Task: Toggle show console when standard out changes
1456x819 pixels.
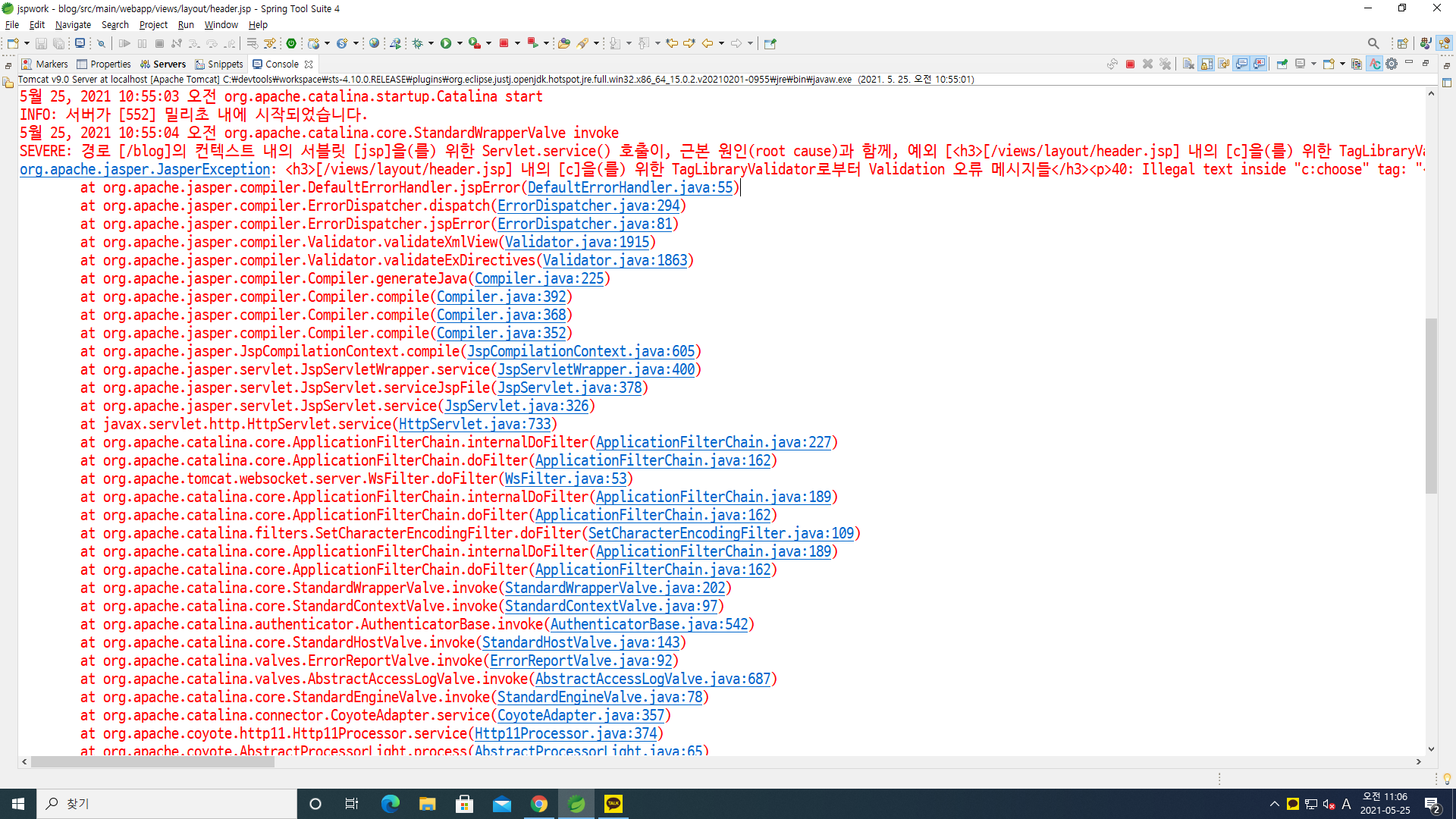Action: point(1241,64)
